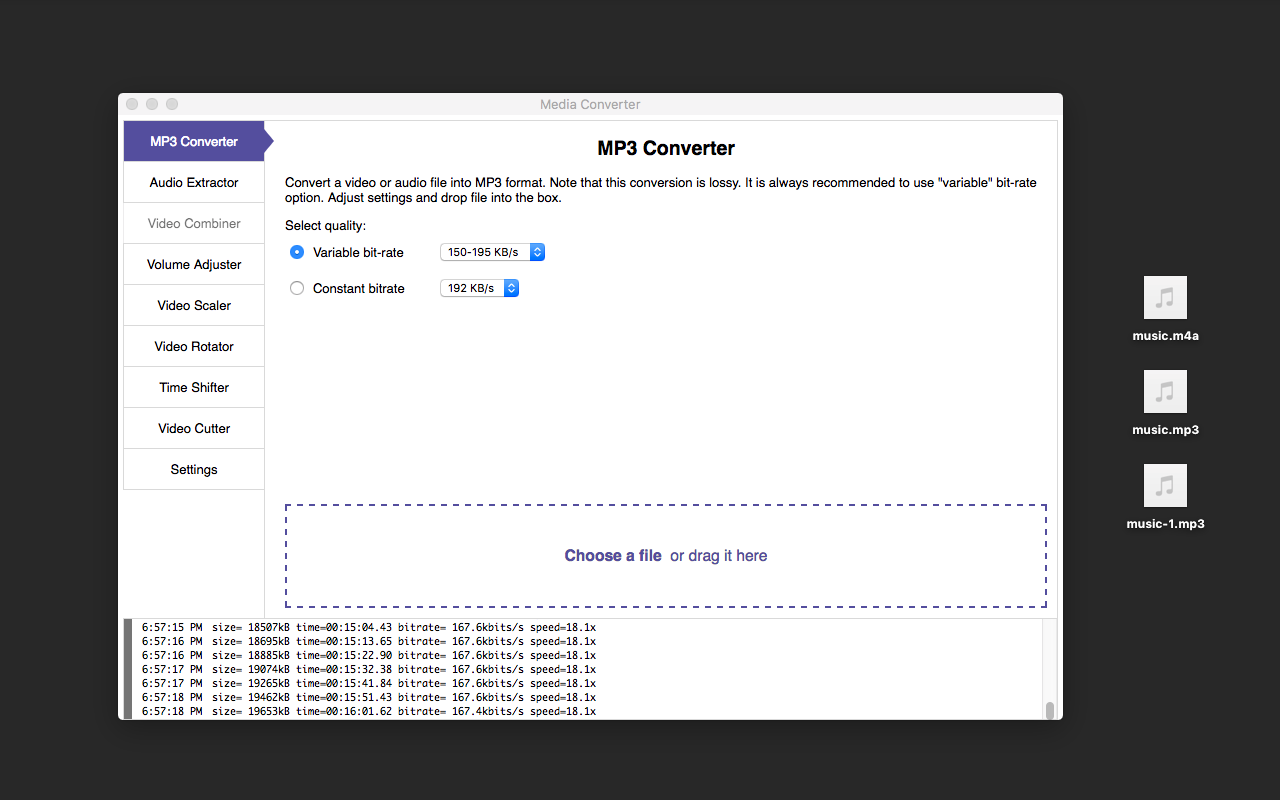Enable the Constant bitrate option
The image size is (1280, 800).
pyautogui.click(x=296, y=287)
